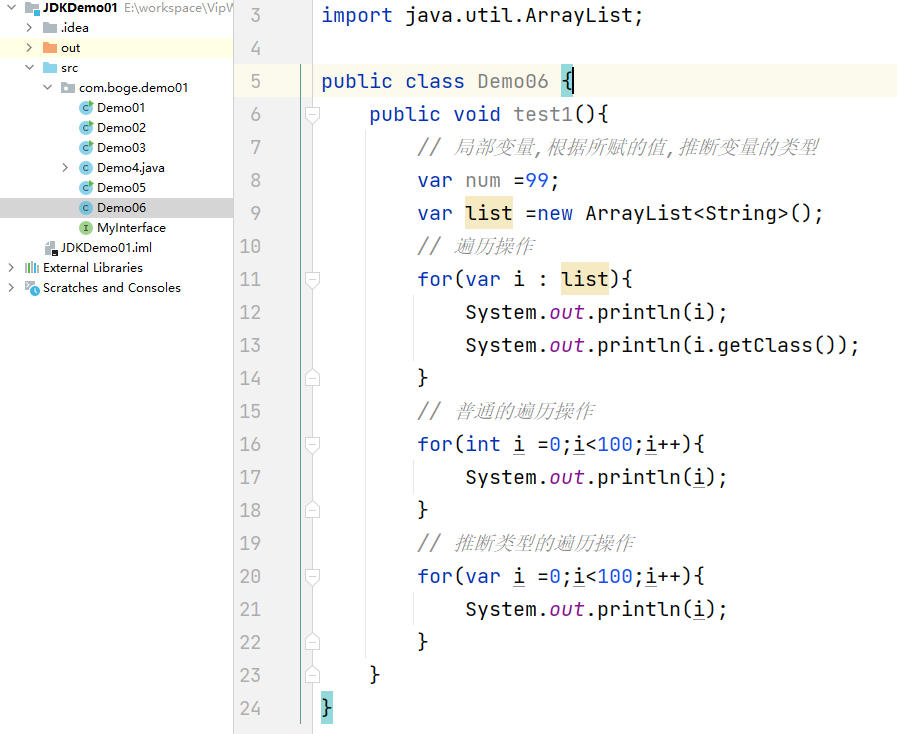
Task: Select JDKDemo01.iml file name
Action: tap(106, 248)
